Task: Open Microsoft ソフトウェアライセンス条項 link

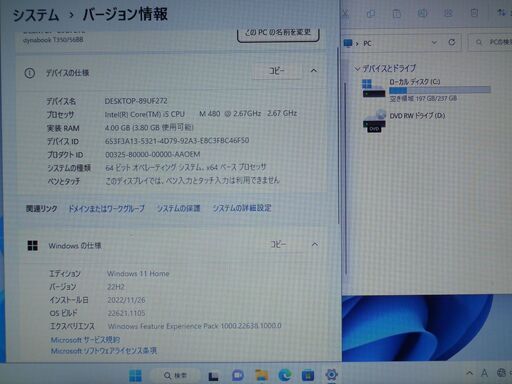Action: (x=104, y=351)
